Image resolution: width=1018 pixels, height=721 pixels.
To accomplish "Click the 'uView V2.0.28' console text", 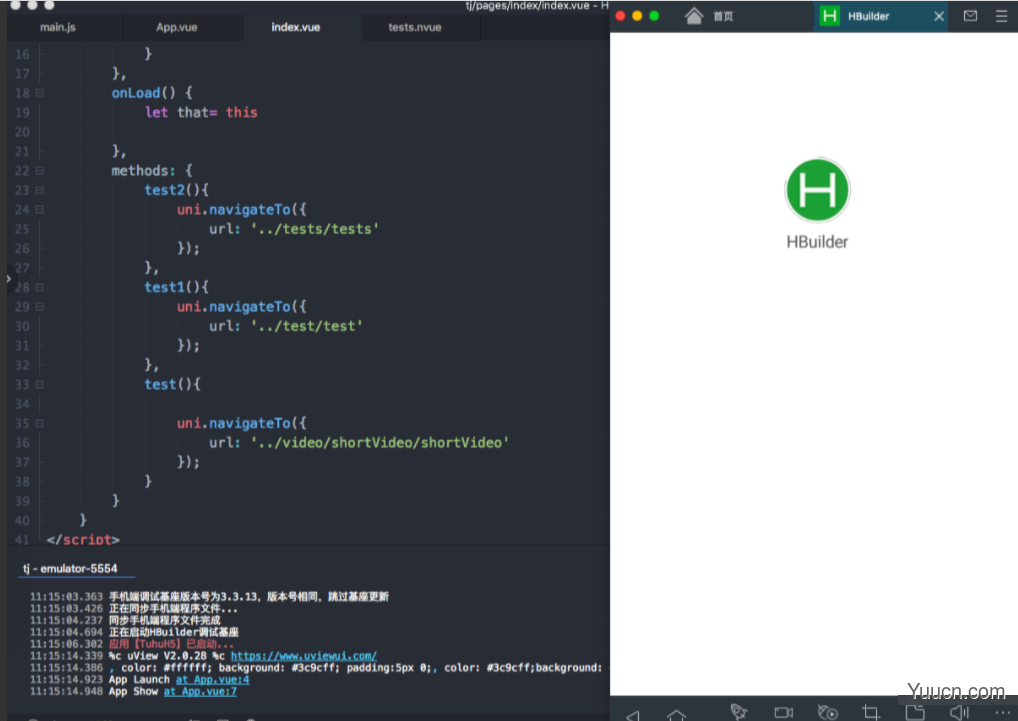I will pos(166,656).
